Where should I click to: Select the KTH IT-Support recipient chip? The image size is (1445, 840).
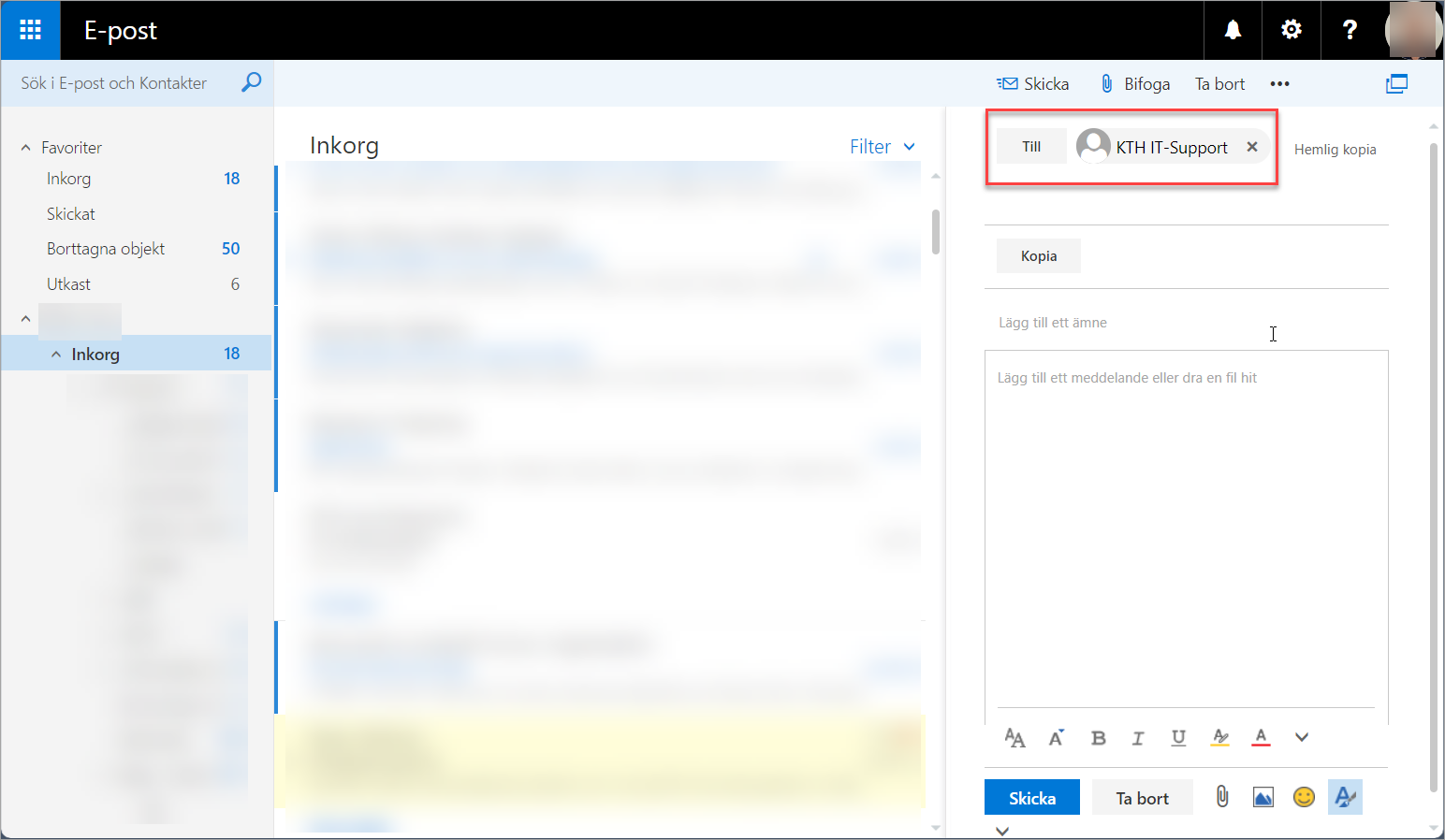click(1171, 147)
